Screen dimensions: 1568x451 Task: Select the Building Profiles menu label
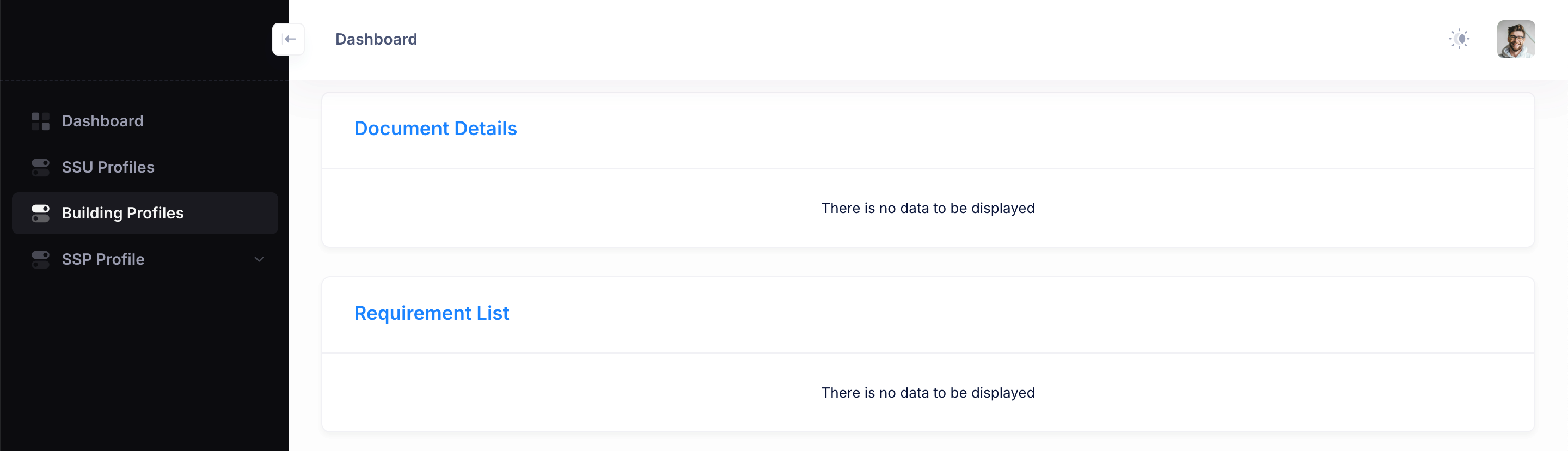pos(122,213)
